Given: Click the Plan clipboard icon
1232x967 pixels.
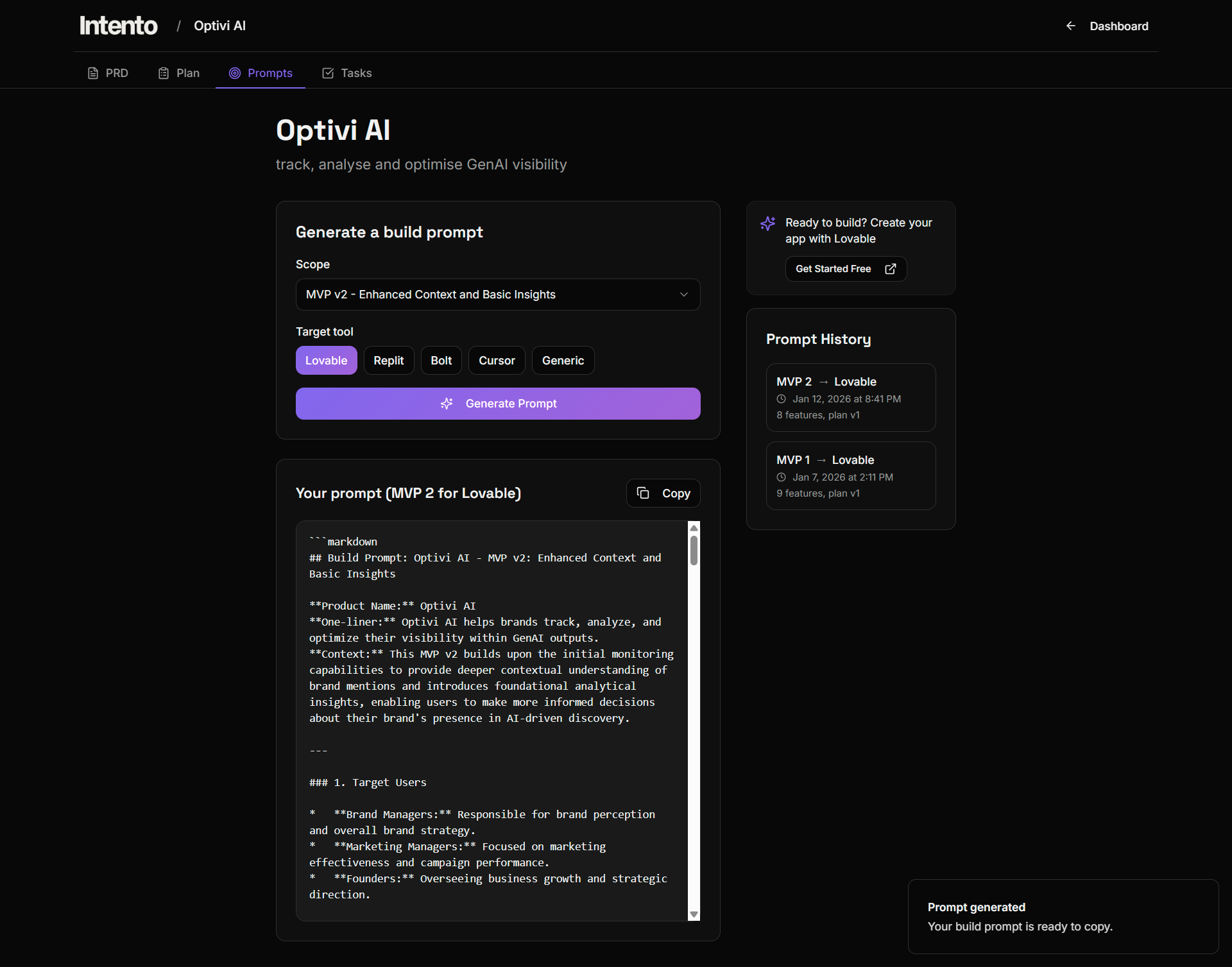Looking at the screenshot, I should tap(164, 73).
